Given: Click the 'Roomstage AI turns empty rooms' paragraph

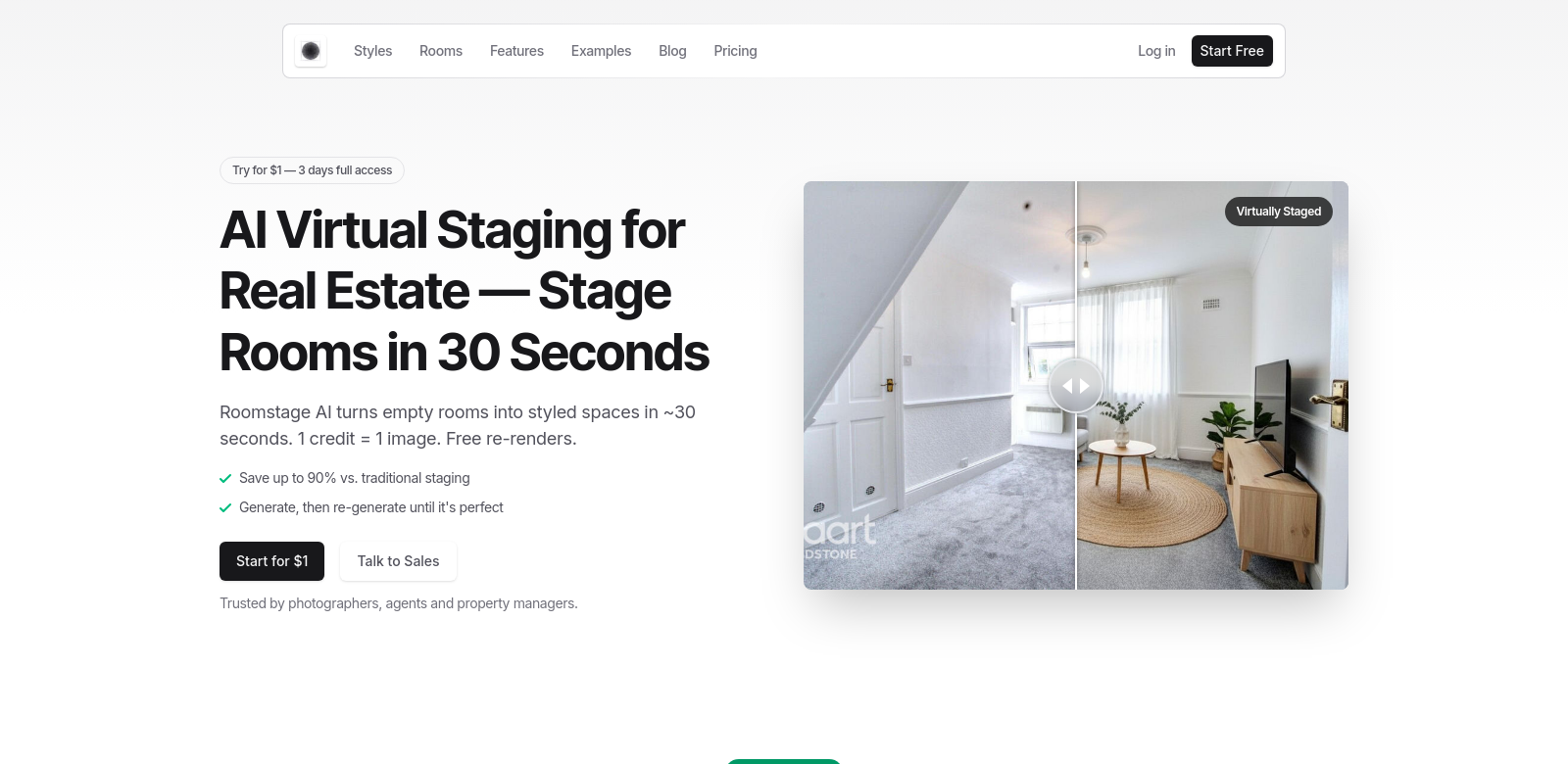Looking at the screenshot, I should (x=458, y=425).
